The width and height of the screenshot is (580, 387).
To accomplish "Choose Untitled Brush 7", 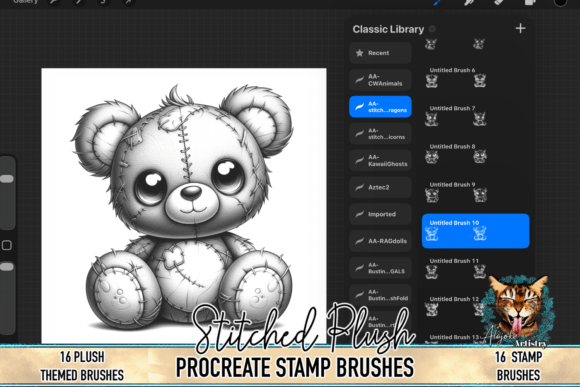I will click(x=476, y=116).
